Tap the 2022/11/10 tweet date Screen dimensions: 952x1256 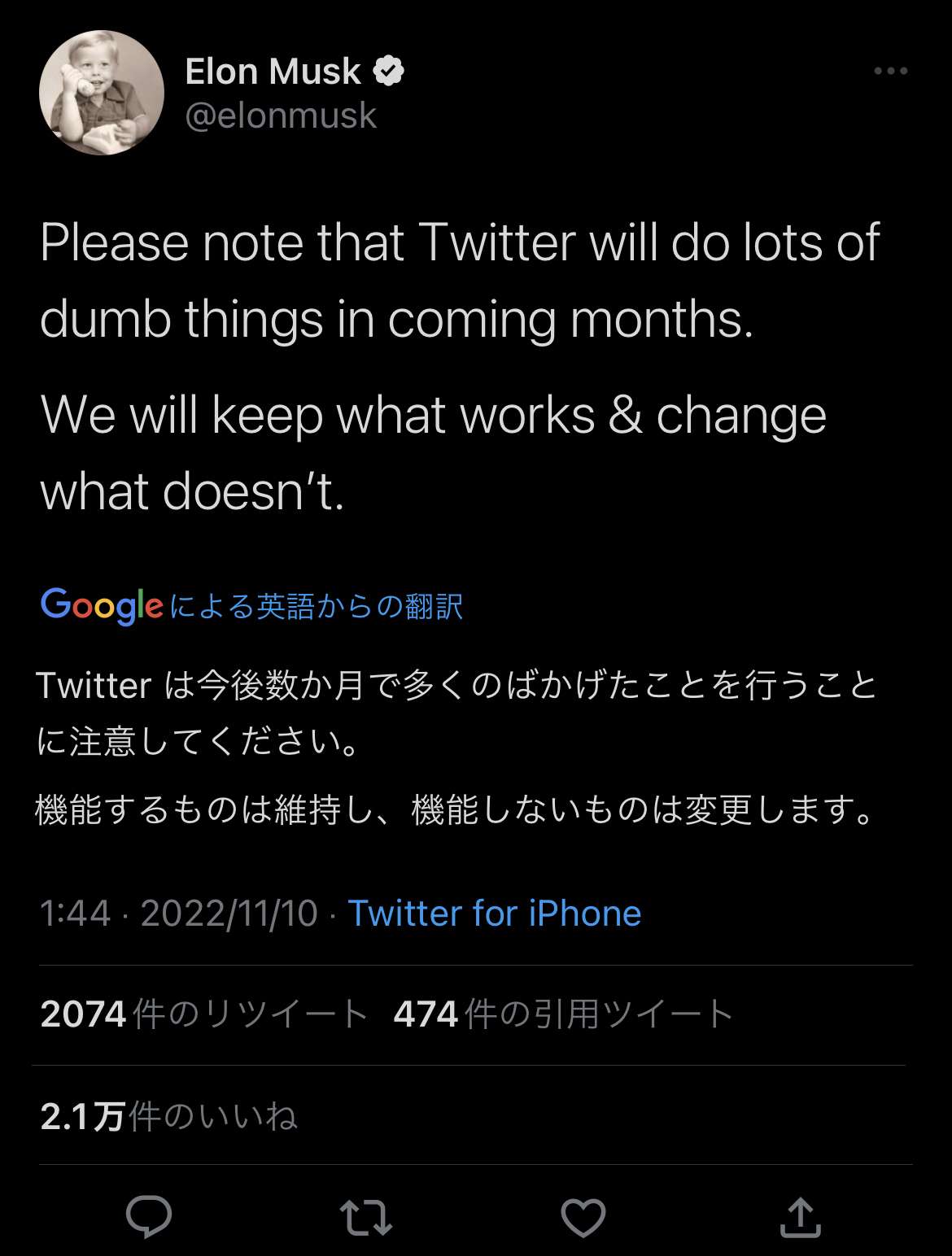click(x=229, y=913)
